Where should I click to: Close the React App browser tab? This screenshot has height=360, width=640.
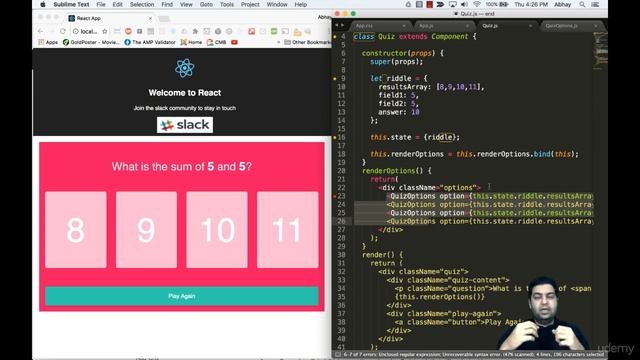(150, 18)
